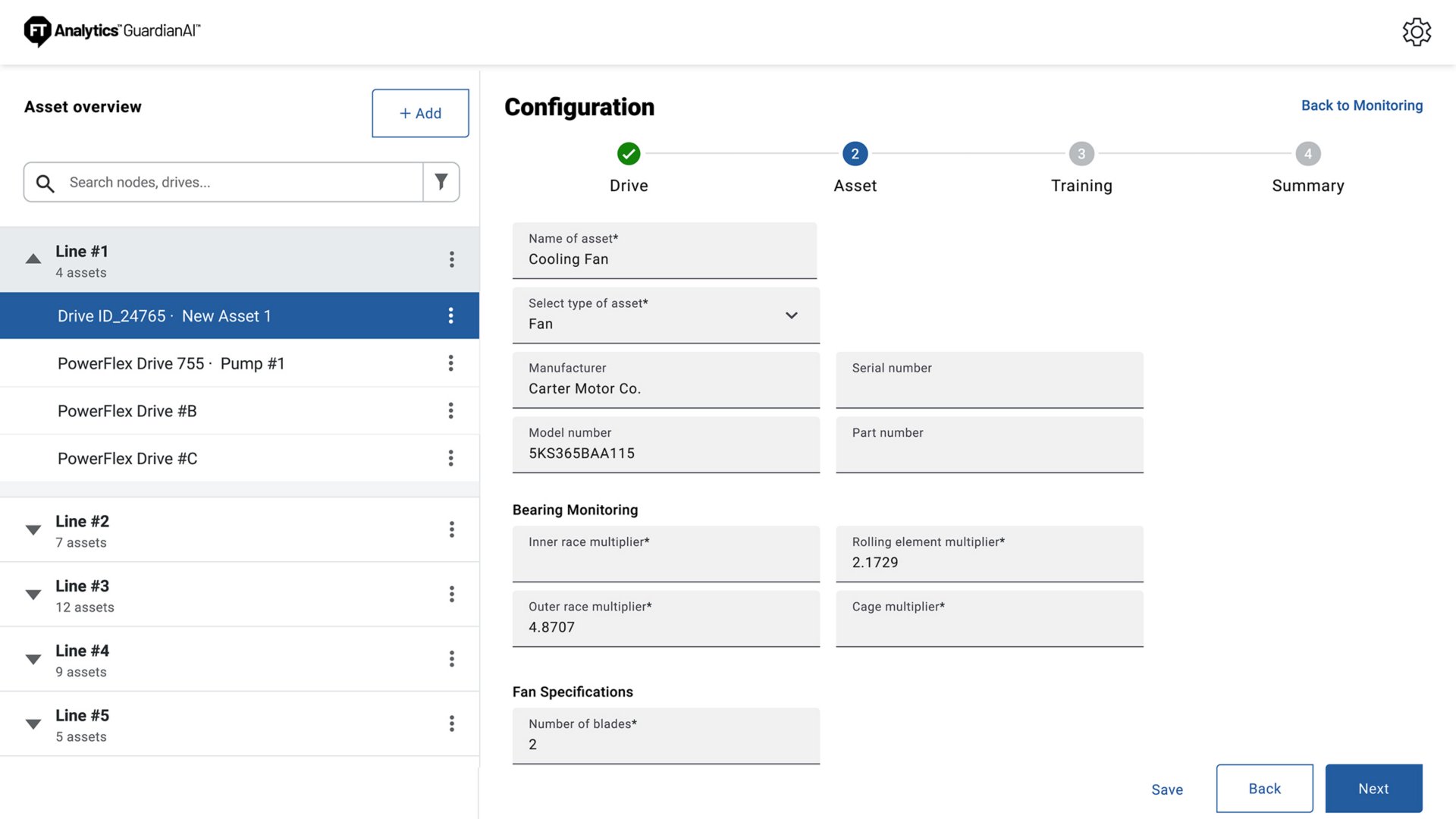The width and height of the screenshot is (1456, 819).
Task: Click the Back to Monitoring link
Action: 1362,105
